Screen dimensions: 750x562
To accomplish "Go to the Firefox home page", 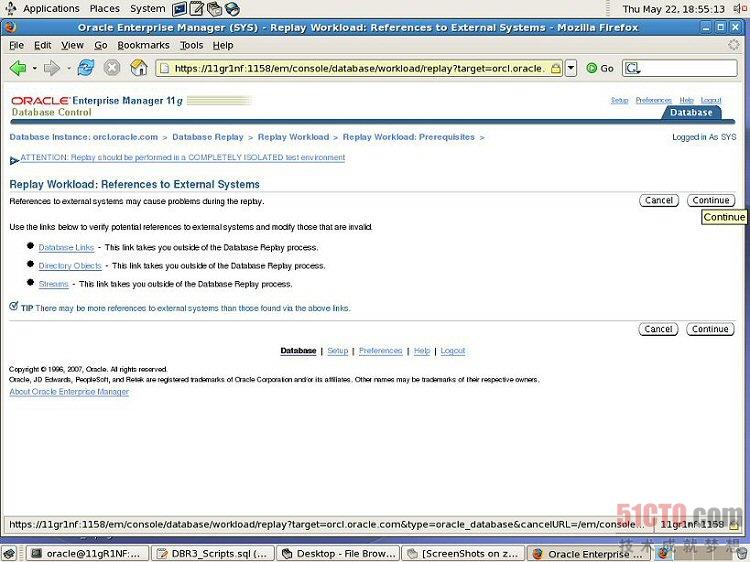I will tap(139, 68).
